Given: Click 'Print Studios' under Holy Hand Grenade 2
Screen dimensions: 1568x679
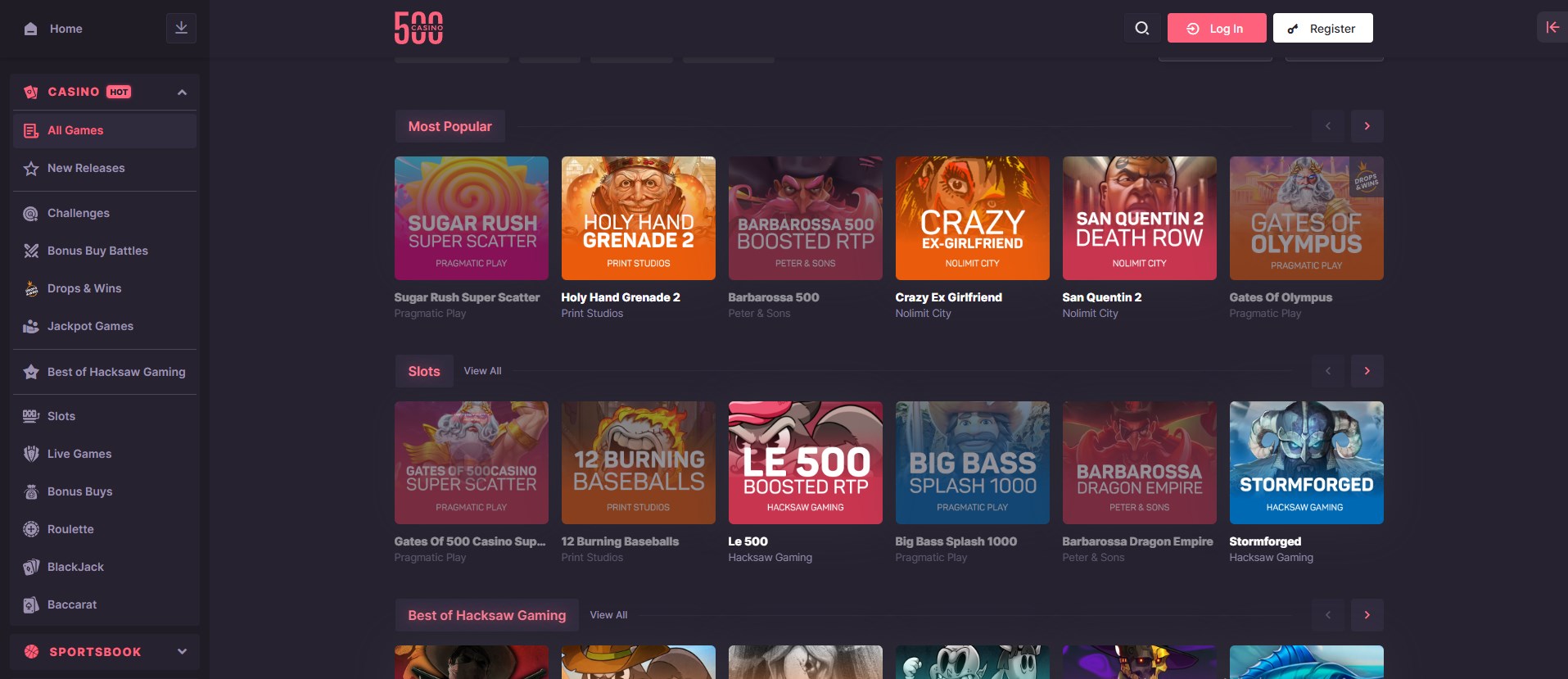Looking at the screenshot, I should pyautogui.click(x=593, y=313).
